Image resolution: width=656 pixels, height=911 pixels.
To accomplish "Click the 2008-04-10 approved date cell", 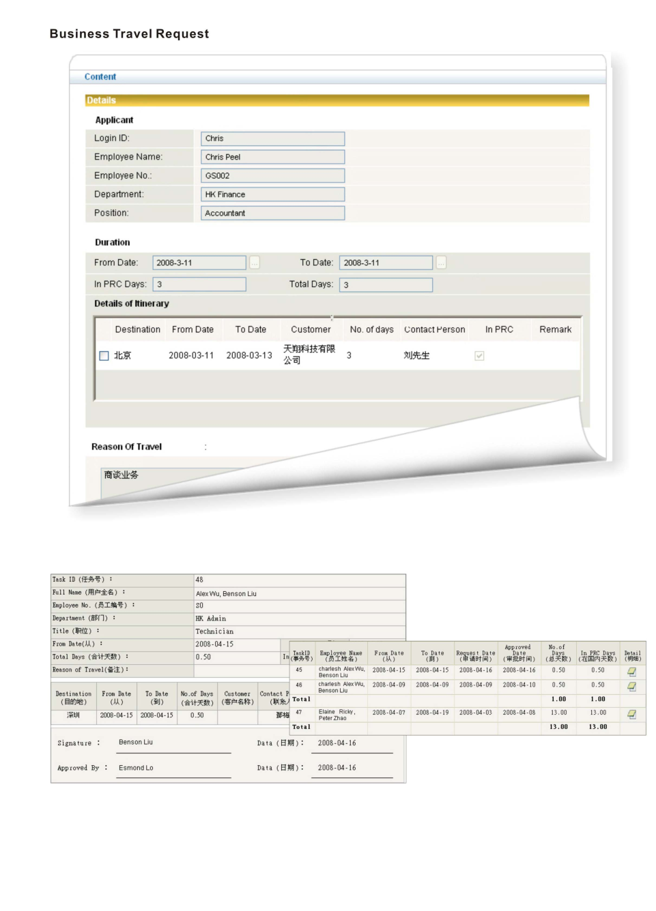I will point(518,685).
